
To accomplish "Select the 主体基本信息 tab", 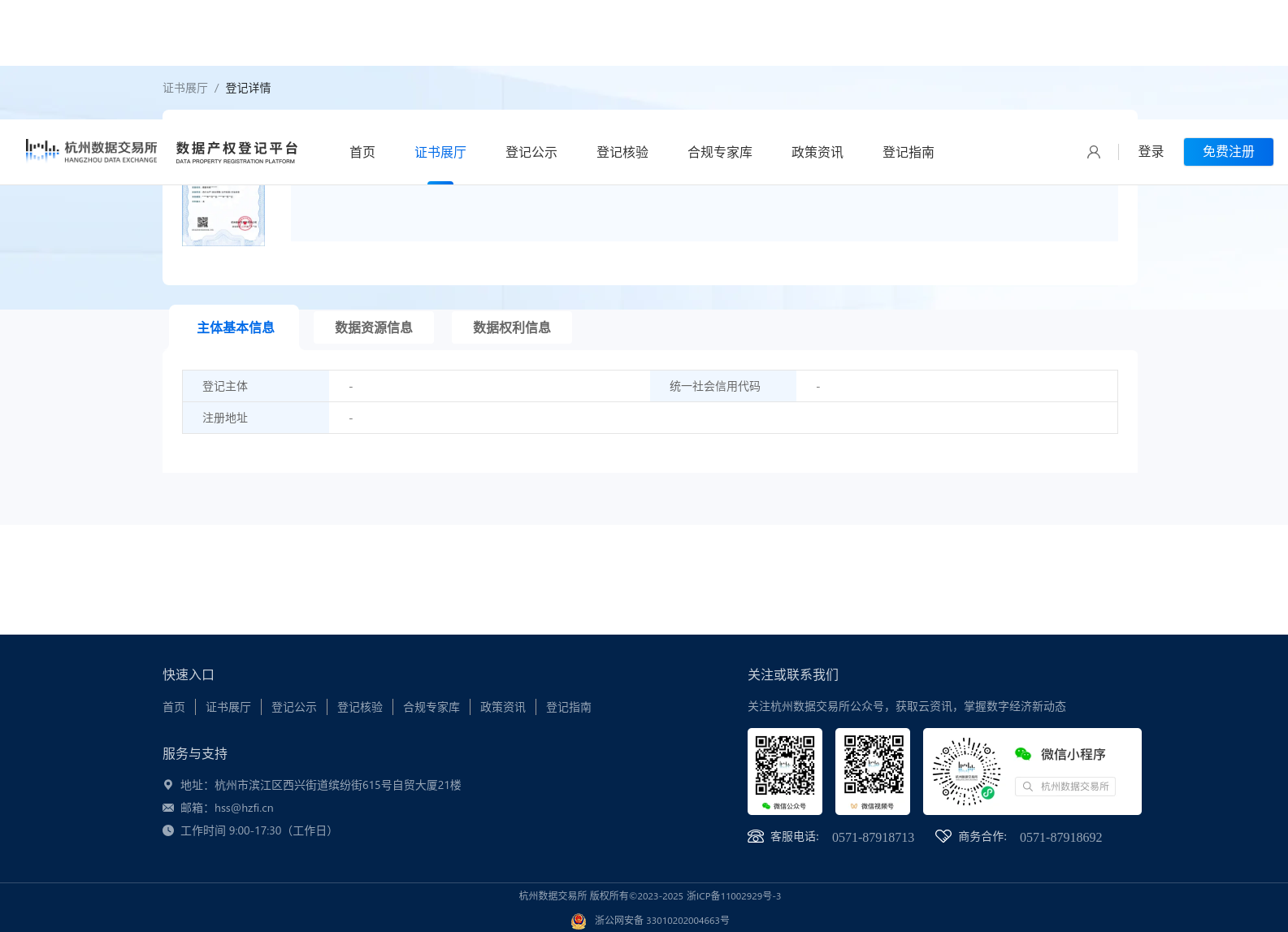I will point(236,327).
